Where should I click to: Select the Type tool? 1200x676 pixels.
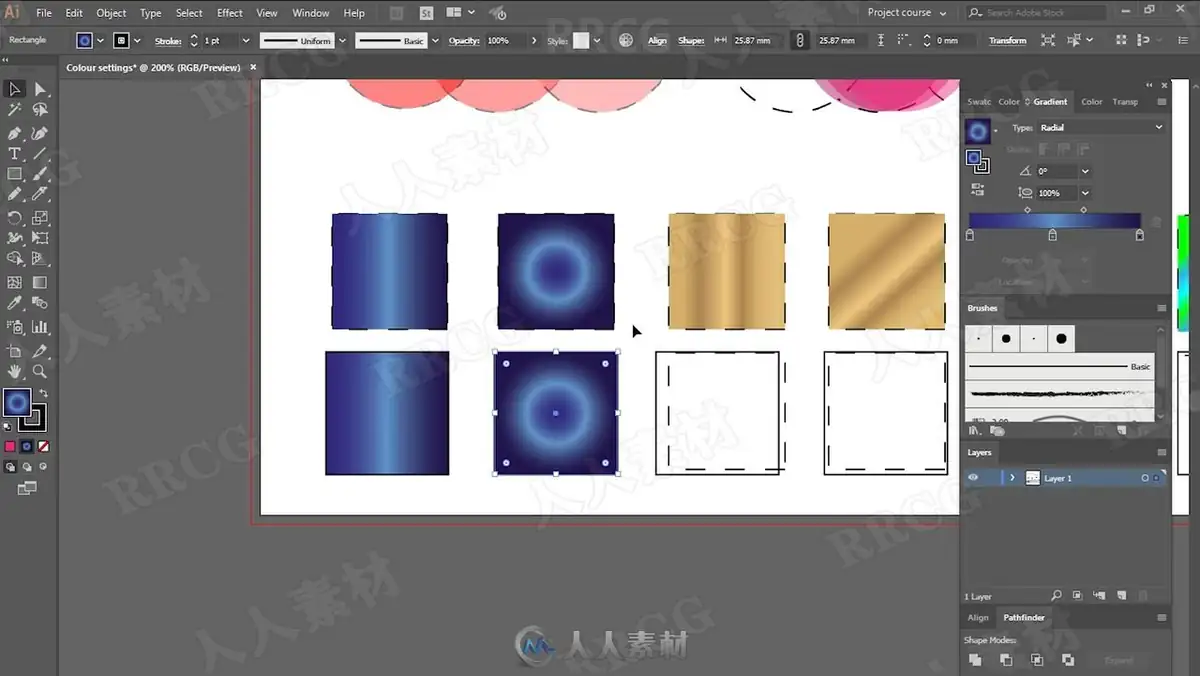coord(15,154)
